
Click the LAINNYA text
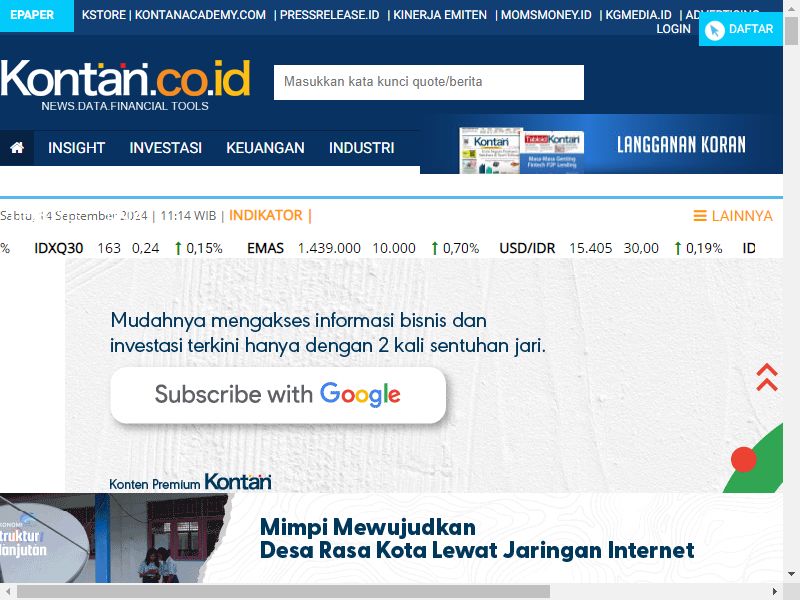coord(742,216)
